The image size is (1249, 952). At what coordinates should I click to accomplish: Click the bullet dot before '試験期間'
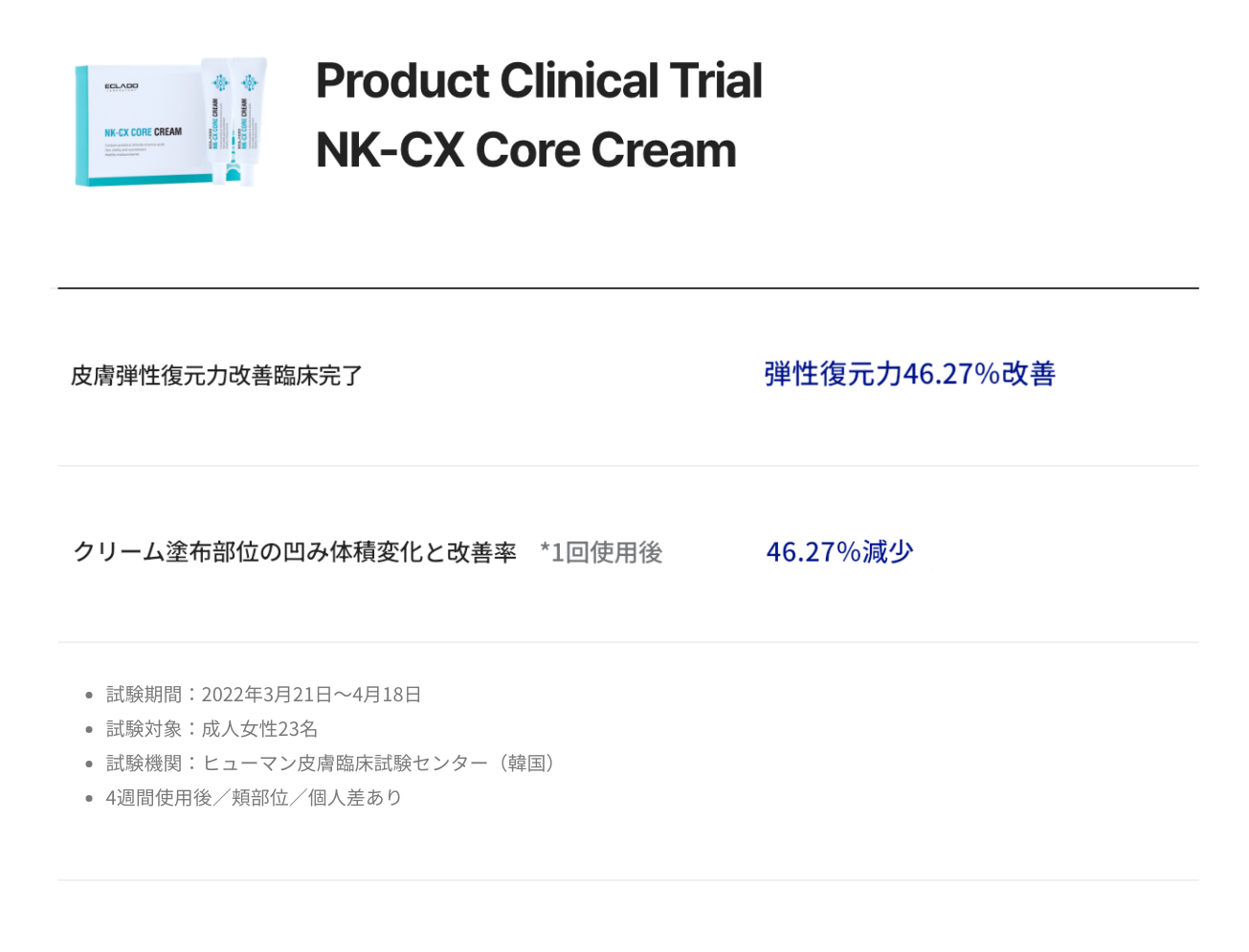coord(89,696)
